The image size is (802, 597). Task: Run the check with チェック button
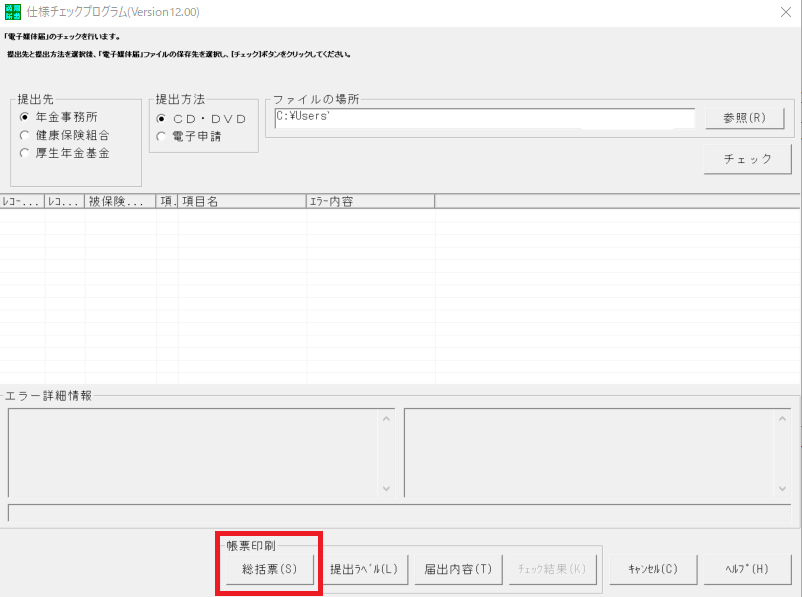pos(748,159)
